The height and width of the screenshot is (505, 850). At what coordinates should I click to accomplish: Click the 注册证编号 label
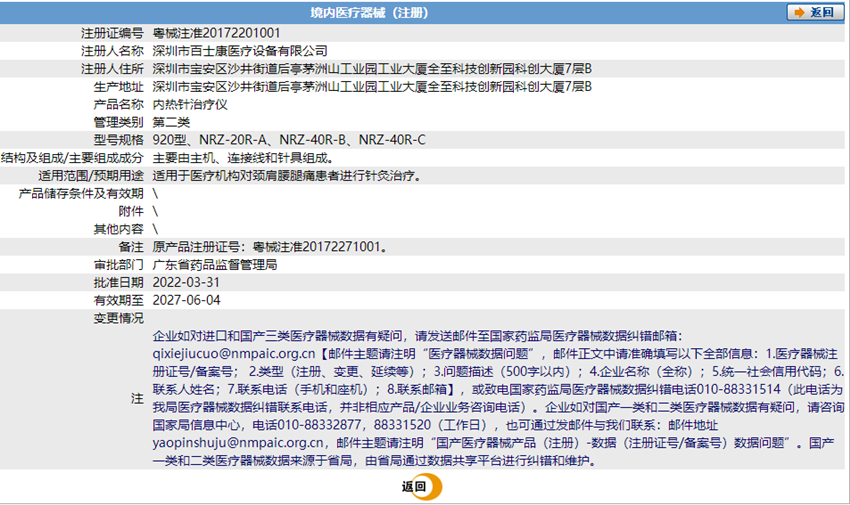click(112, 33)
